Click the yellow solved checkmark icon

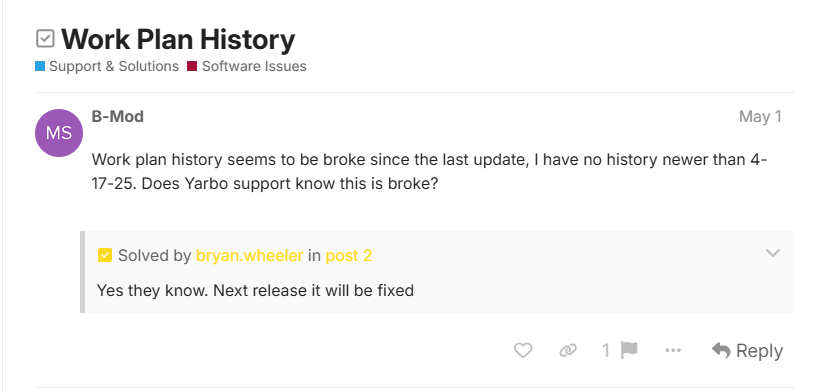pyautogui.click(x=105, y=255)
